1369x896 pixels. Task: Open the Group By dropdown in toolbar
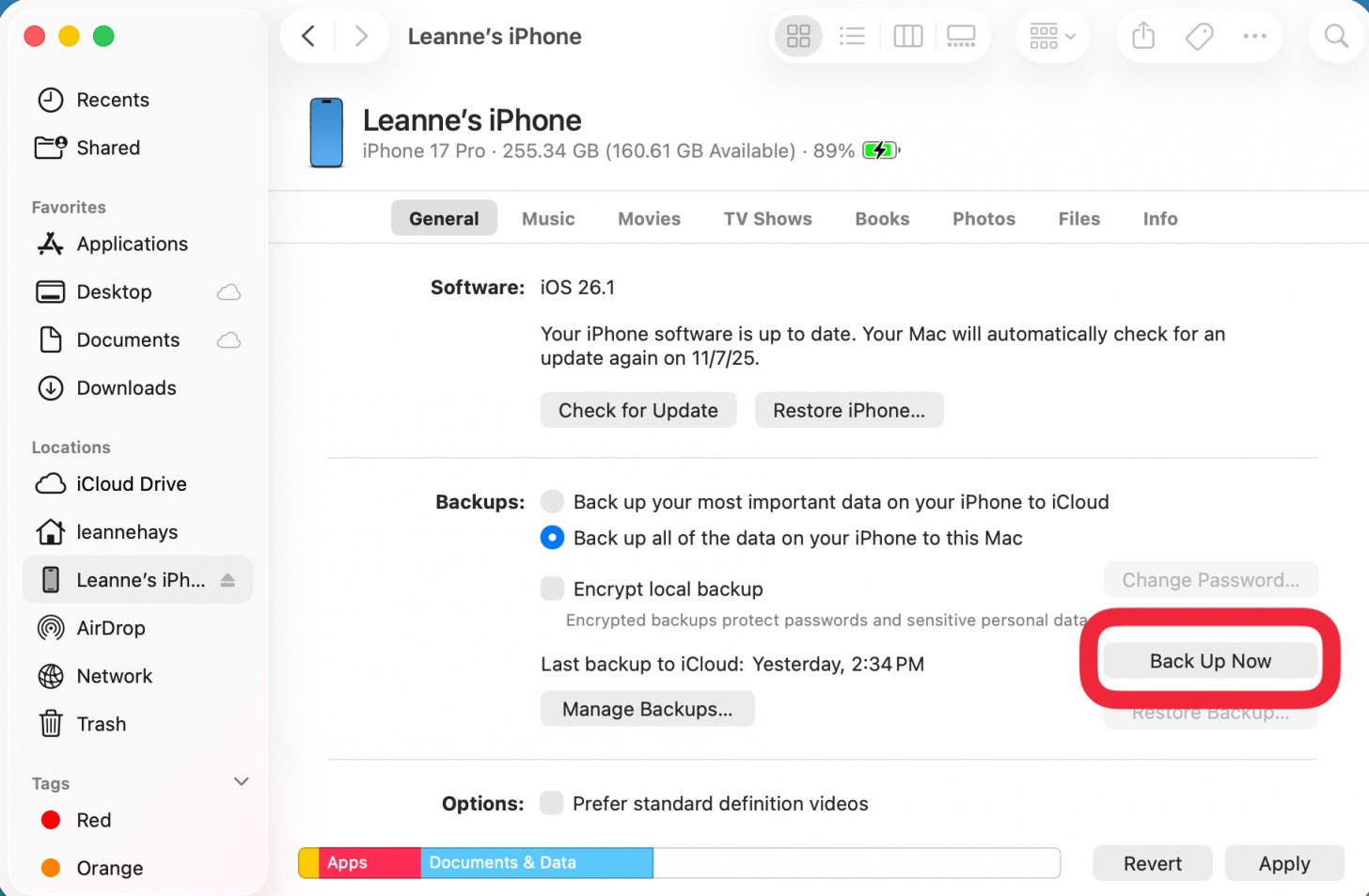(1052, 36)
